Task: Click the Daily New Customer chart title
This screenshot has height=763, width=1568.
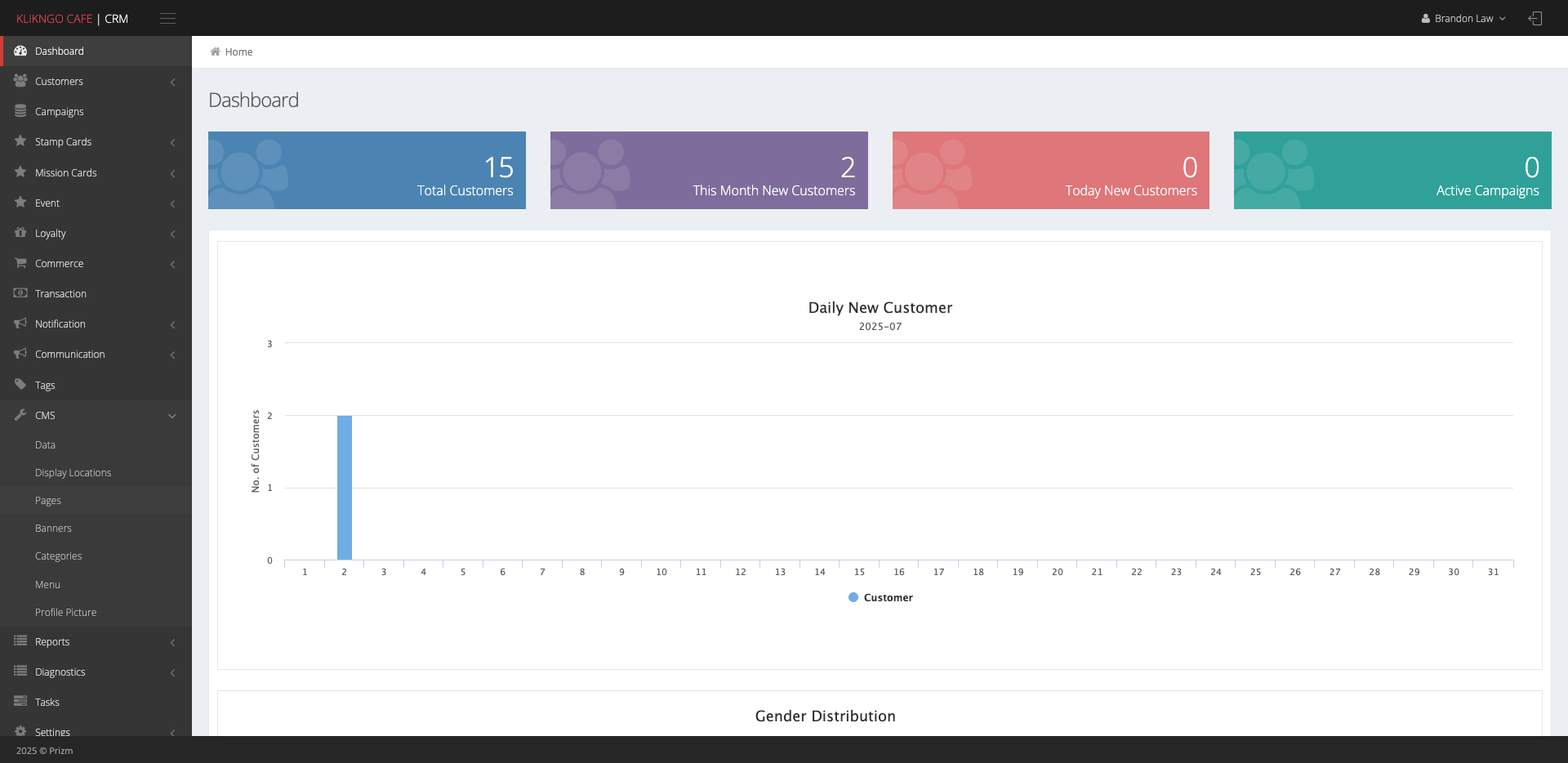Action: 880,307
